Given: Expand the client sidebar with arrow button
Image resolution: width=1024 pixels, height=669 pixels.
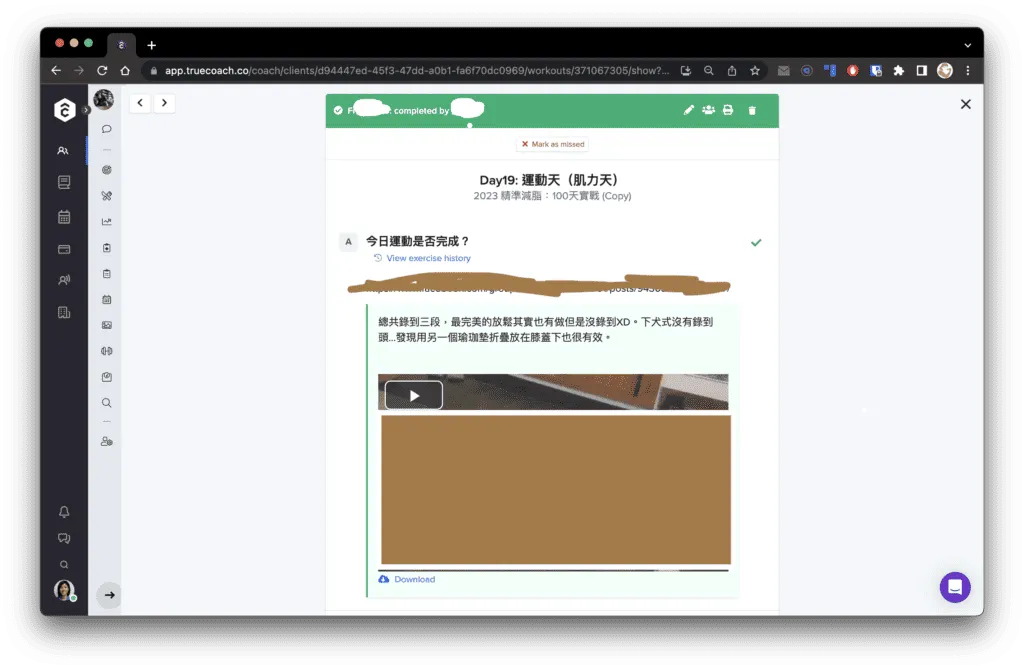Looking at the screenshot, I should [109, 595].
